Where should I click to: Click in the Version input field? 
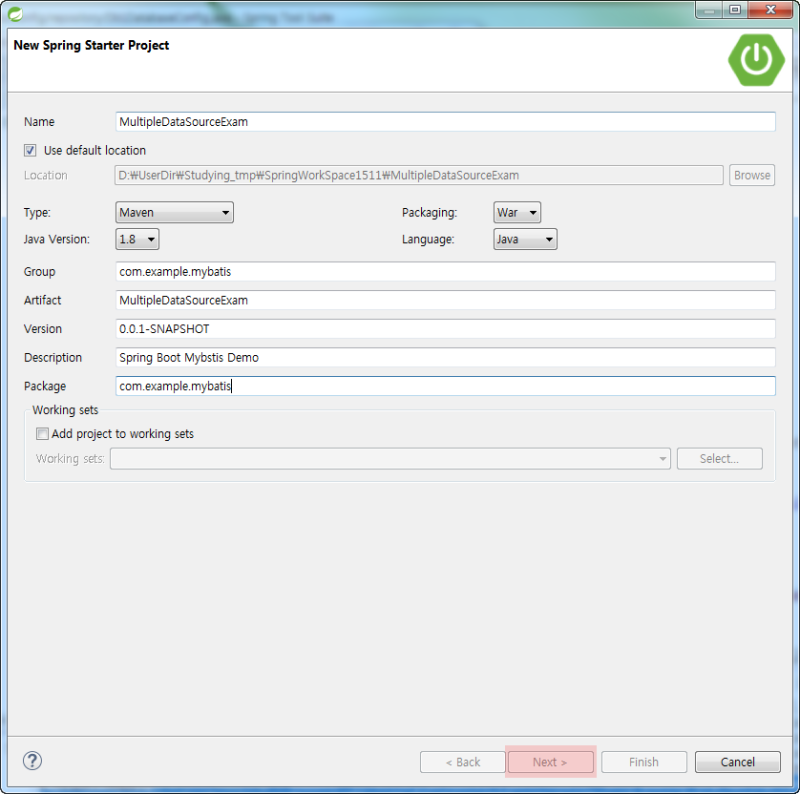(x=445, y=329)
